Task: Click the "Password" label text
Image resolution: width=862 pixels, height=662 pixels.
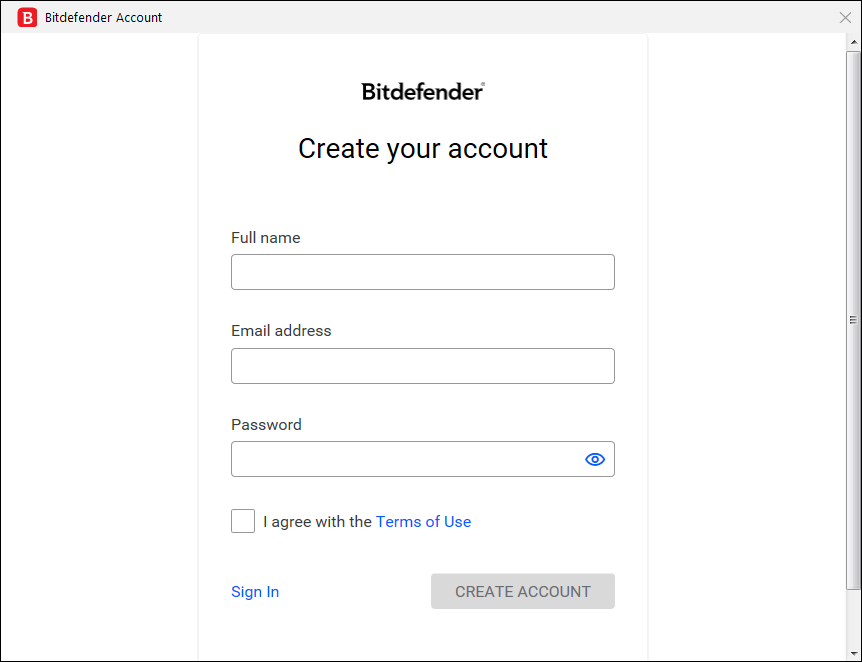Action: pyautogui.click(x=266, y=424)
